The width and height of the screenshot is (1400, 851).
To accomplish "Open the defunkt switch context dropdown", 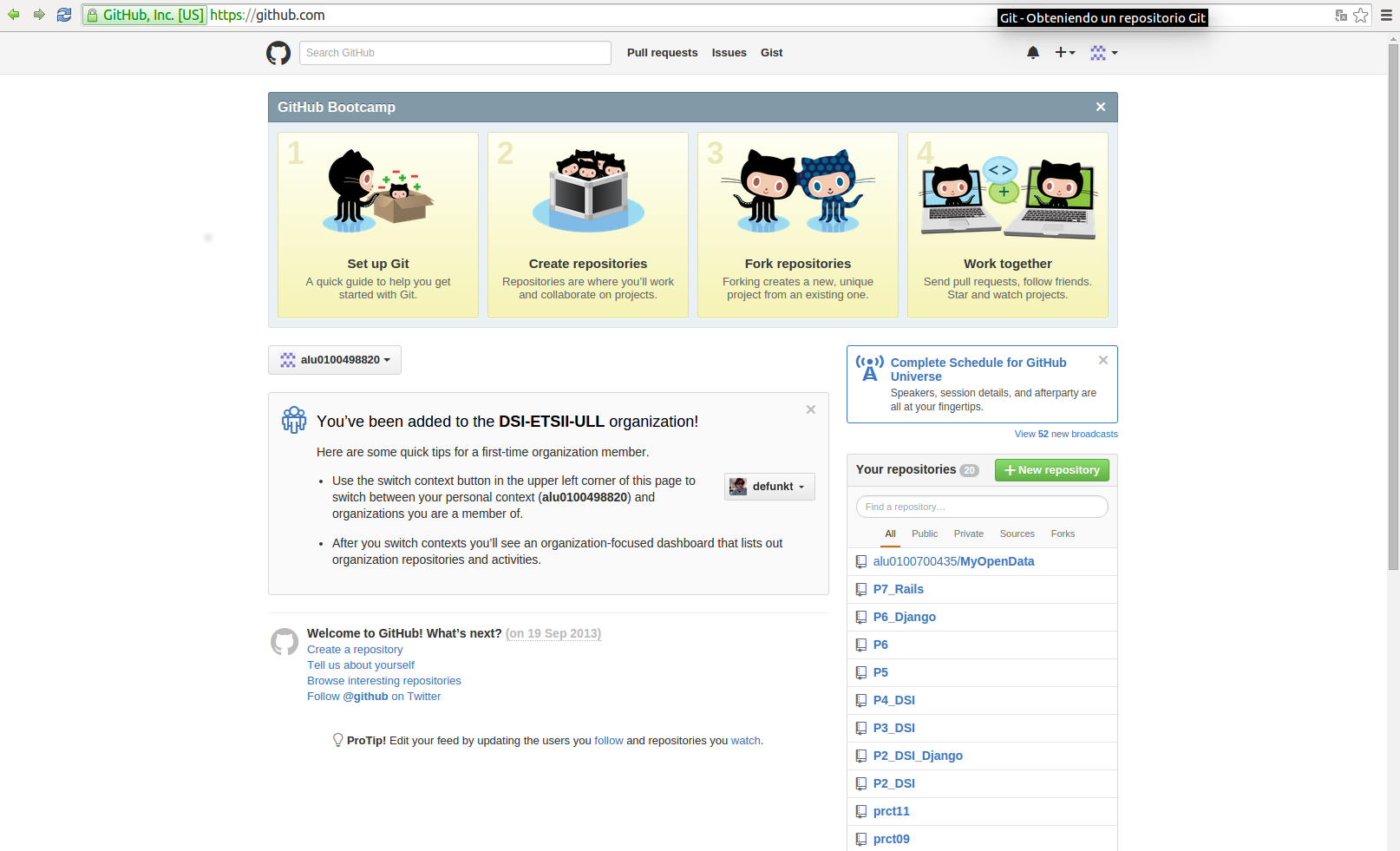I will click(x=769, y=486).
